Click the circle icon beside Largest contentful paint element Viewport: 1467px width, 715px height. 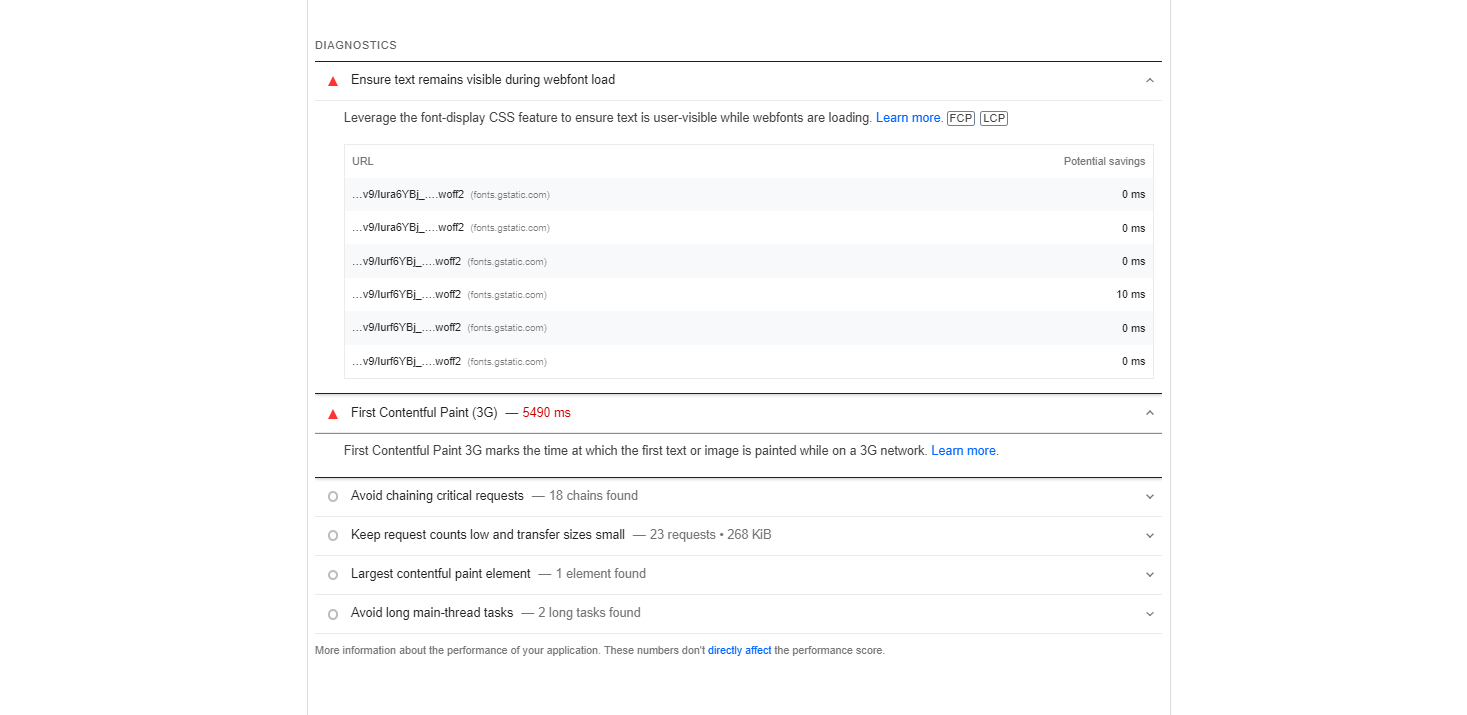click(x=332, y=574)
